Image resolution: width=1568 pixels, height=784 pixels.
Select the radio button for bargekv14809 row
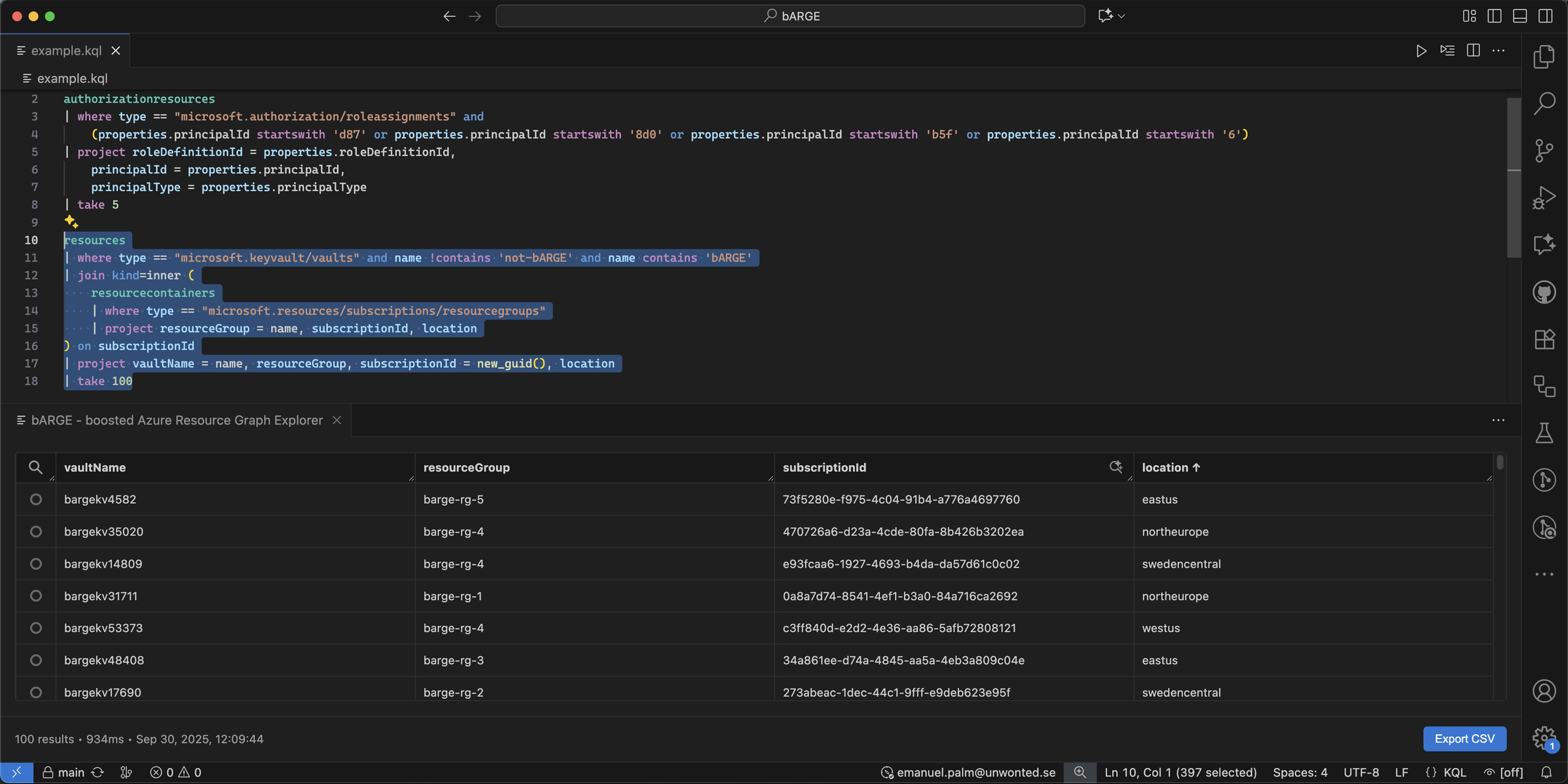[36, 564]
